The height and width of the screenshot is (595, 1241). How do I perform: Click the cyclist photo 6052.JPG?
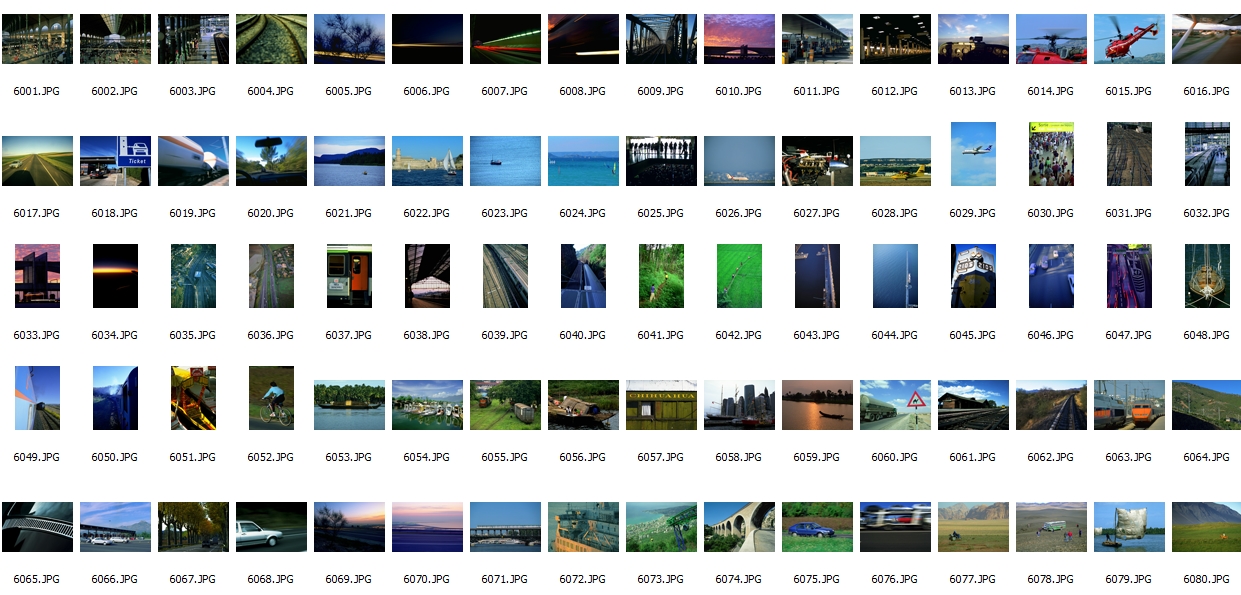[x=271, y=397]
